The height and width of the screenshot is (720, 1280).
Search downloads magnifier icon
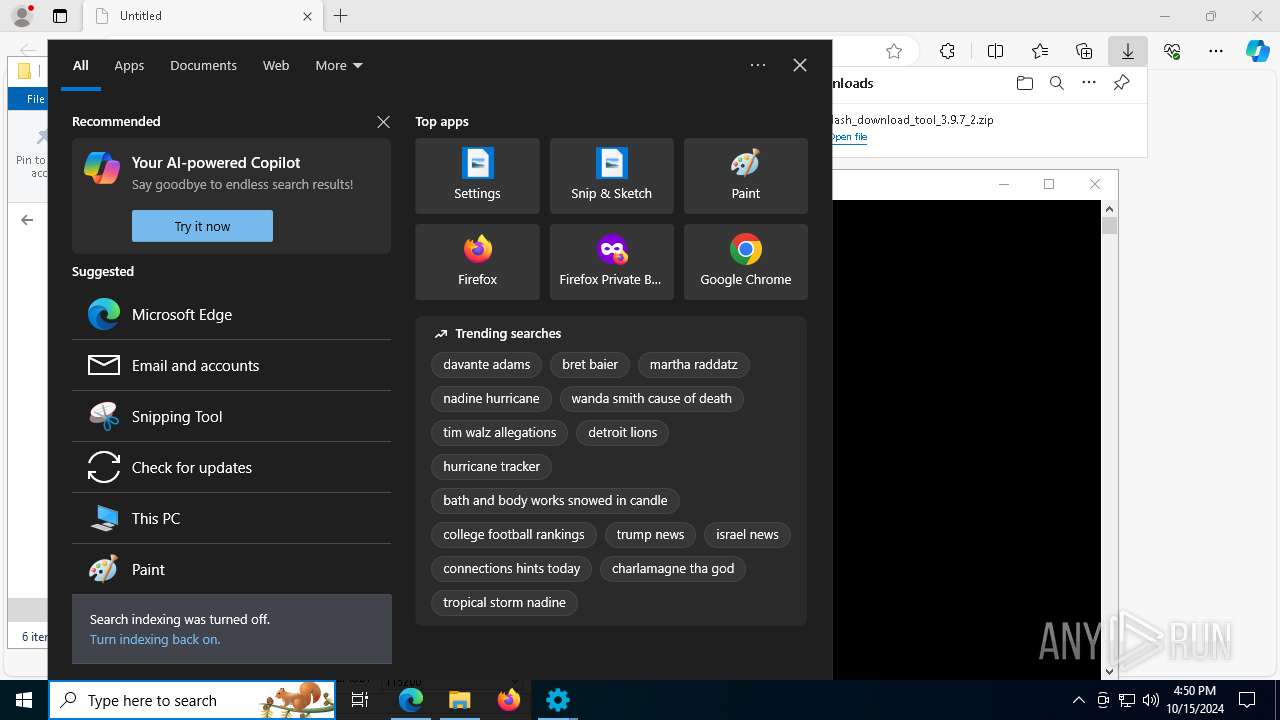(x=1056, y=83)
